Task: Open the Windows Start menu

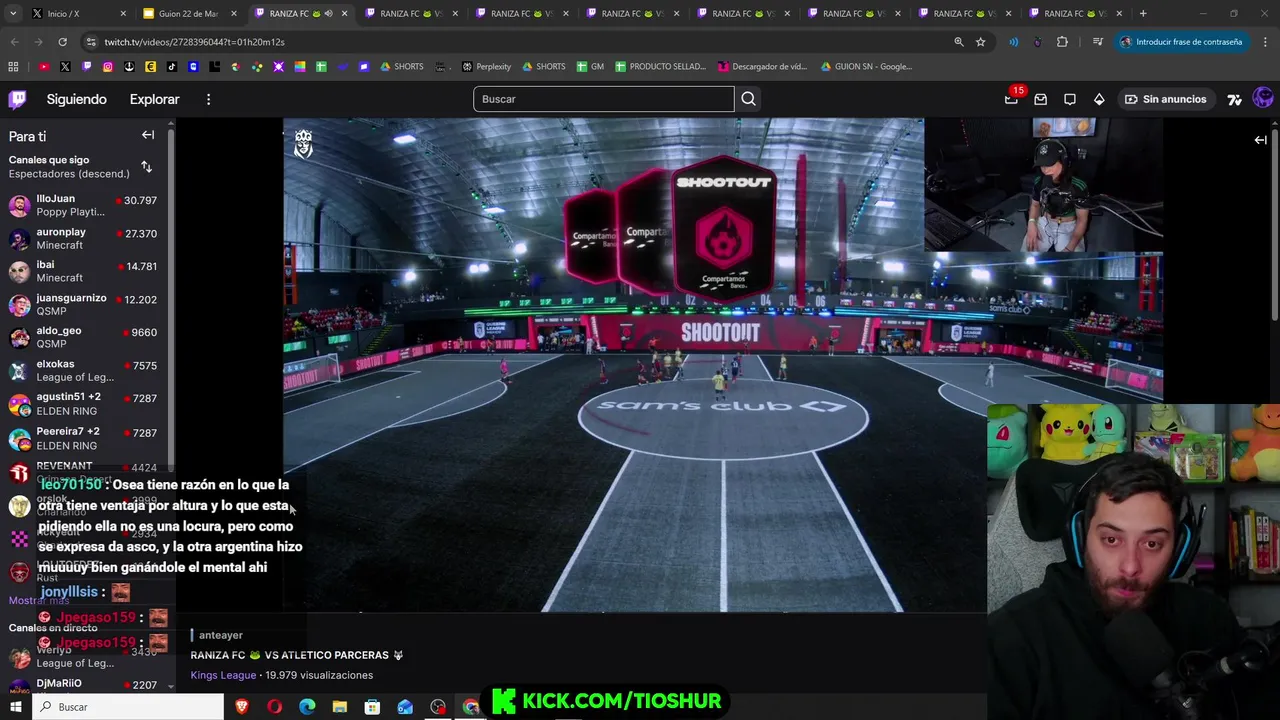Action: click(x=15, y=707)
